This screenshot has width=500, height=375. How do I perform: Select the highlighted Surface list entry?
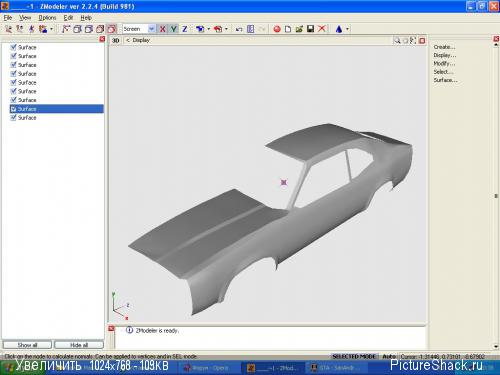click(57, 109)
